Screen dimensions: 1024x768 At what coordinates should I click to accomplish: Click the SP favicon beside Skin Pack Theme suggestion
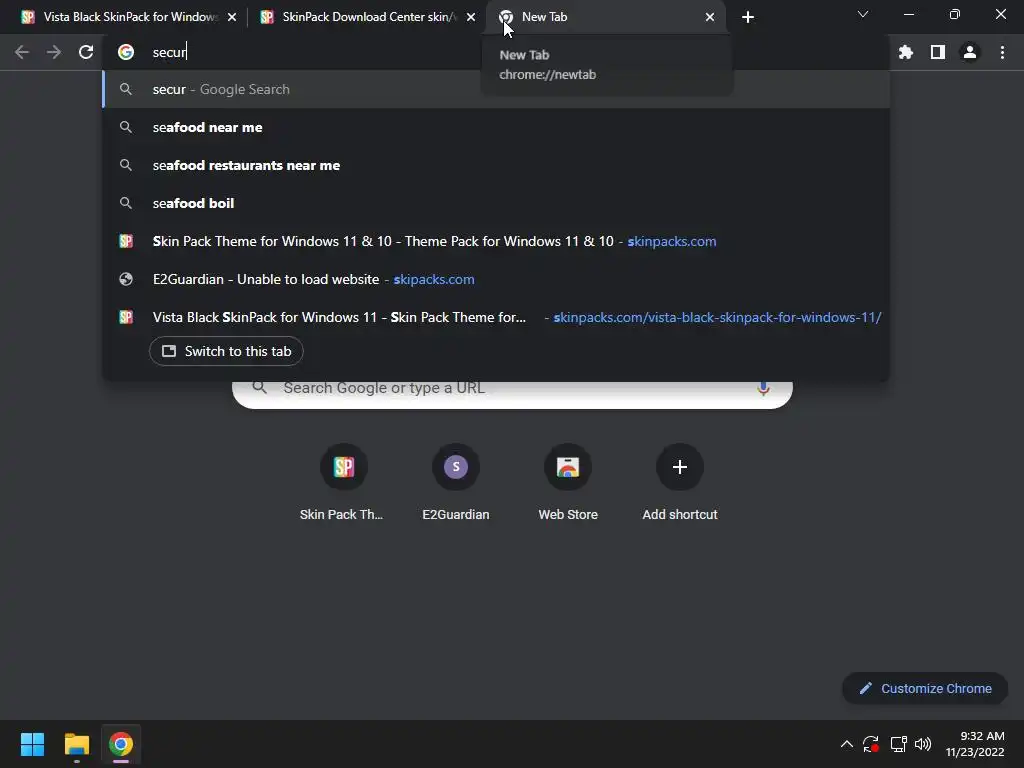click(x=126, y=241)
